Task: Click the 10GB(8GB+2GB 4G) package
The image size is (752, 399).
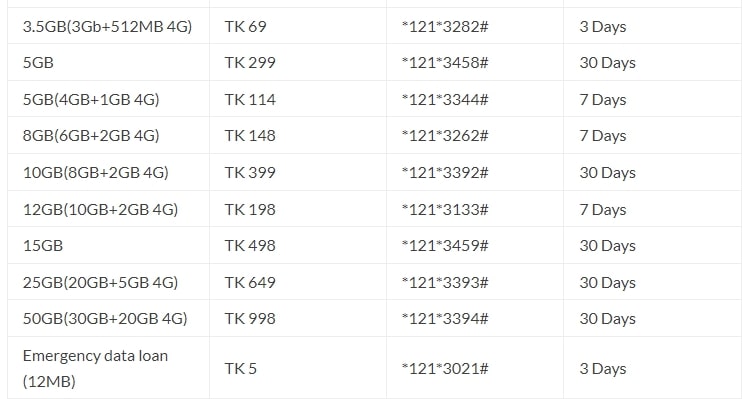Action: (96, 173)
